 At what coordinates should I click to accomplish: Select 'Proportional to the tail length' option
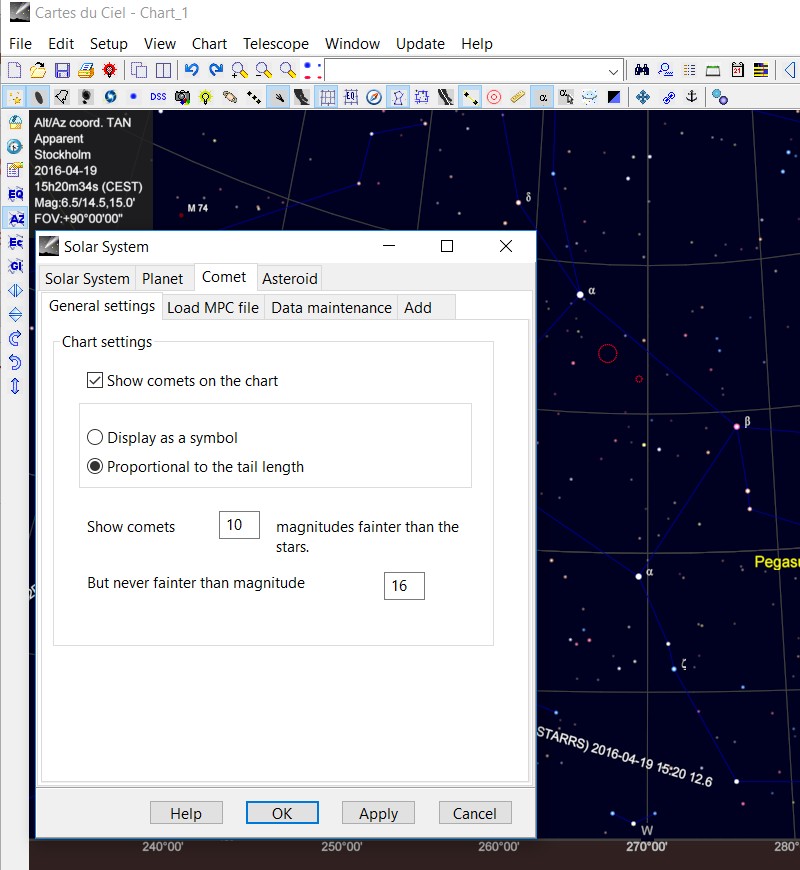(x=95, y=466)
